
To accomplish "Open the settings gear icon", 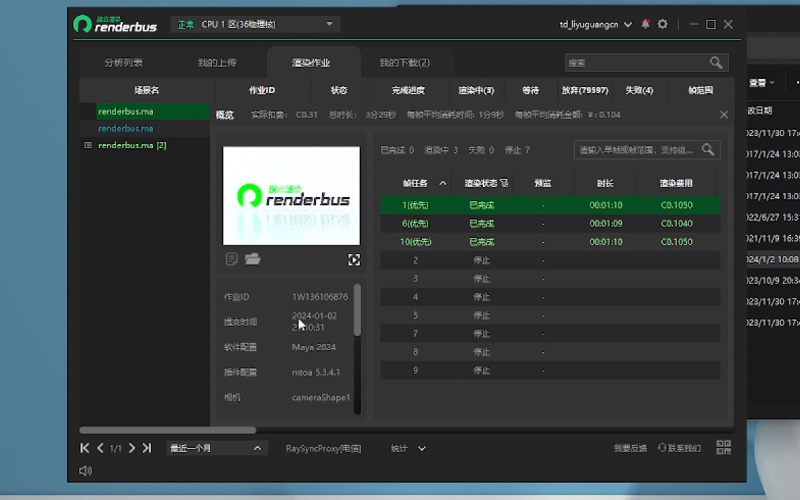I will (662, 24).
